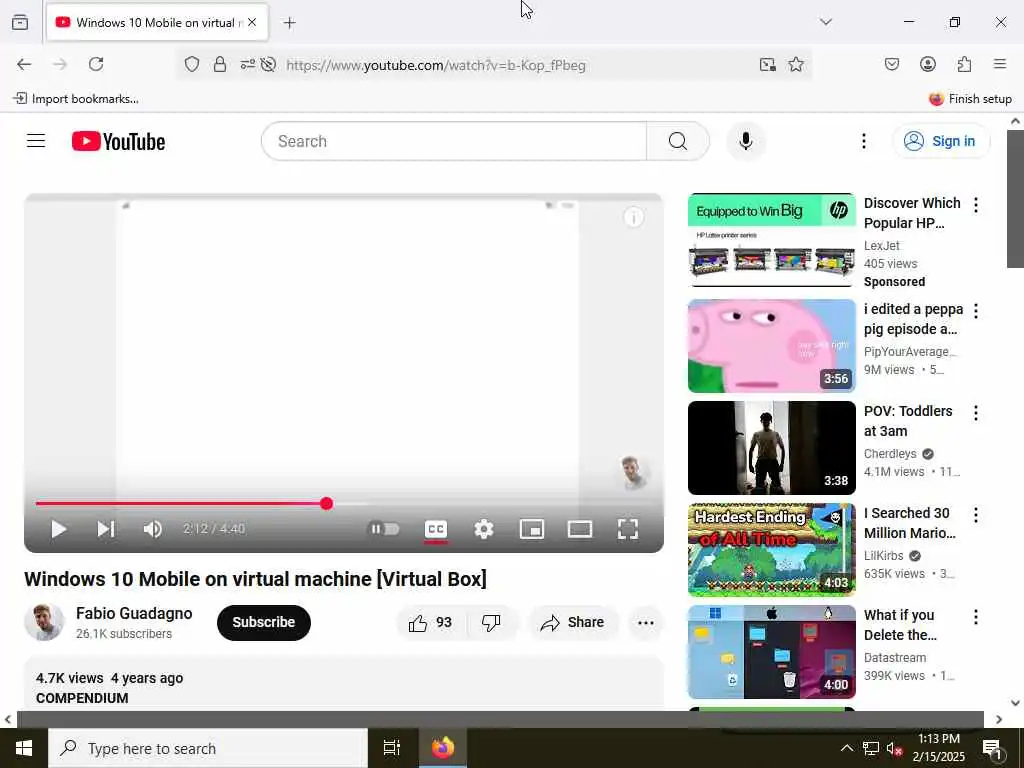Open more actions menu beside Share
1024x768 pixels.
(x=646, y=623)
